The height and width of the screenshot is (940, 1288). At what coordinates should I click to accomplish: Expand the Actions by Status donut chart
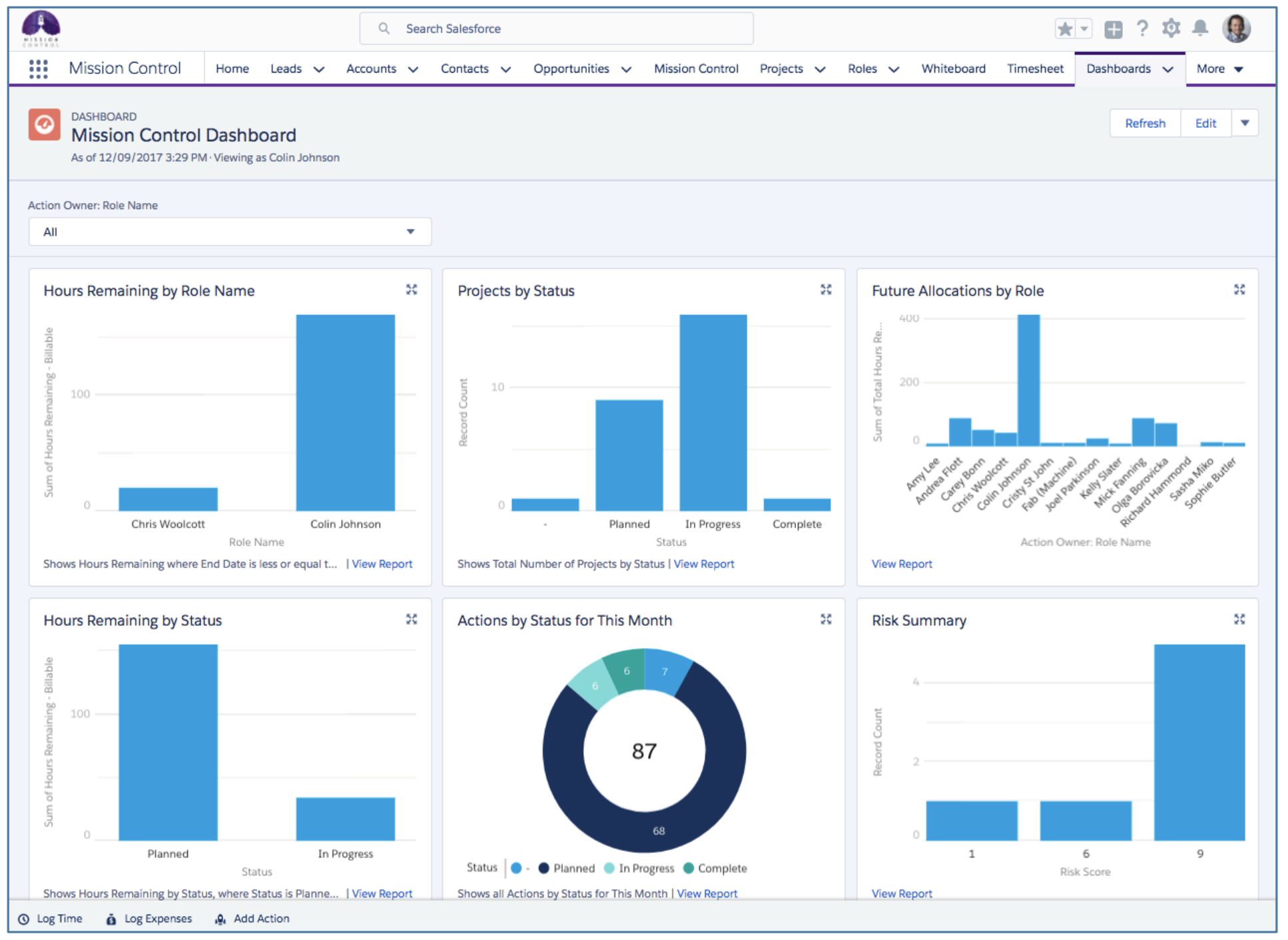(826, 619)
